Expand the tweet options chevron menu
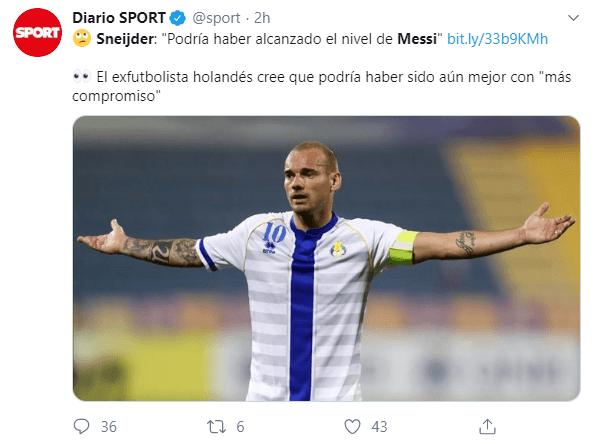This screenshot has height=444, width=594. [573, 18]
